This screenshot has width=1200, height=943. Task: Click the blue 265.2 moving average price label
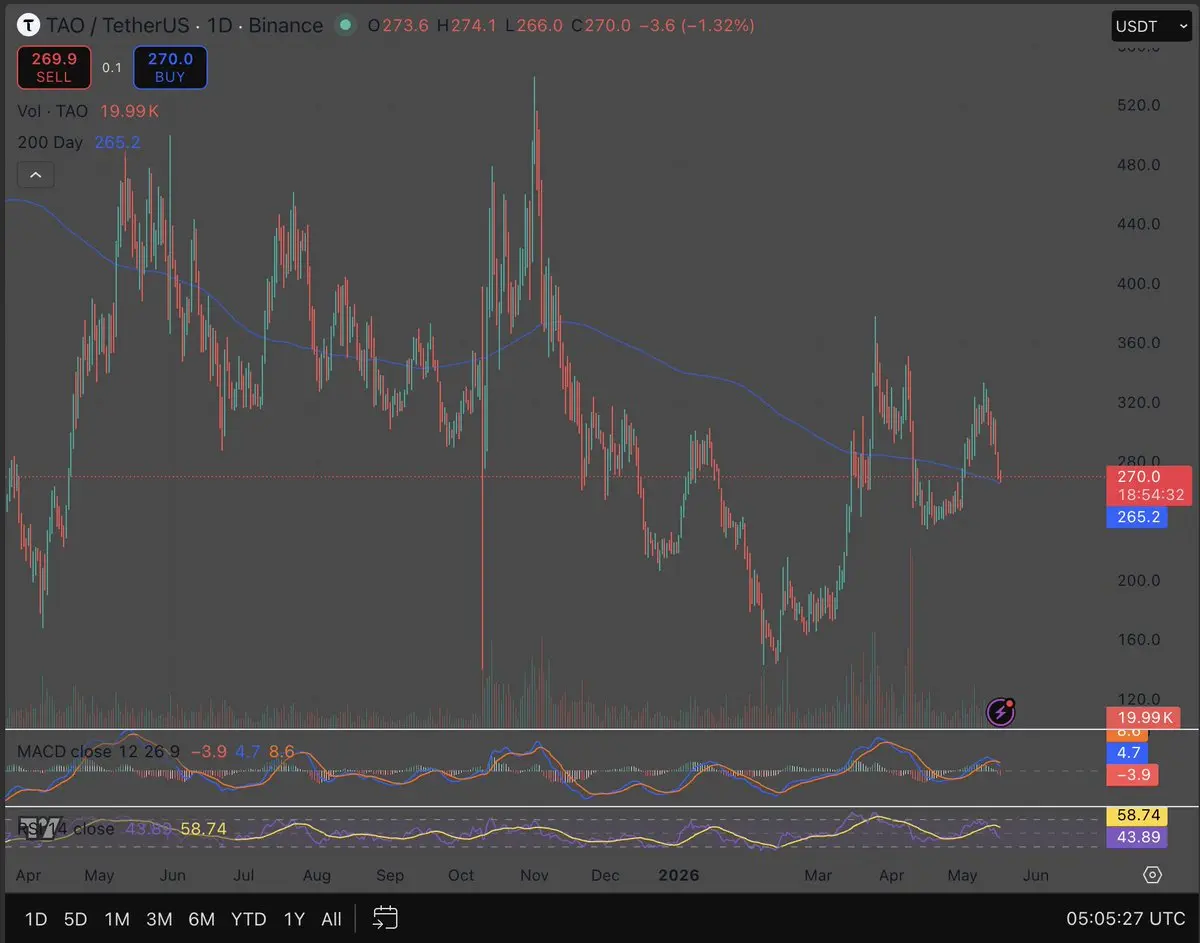(1136, 517)
